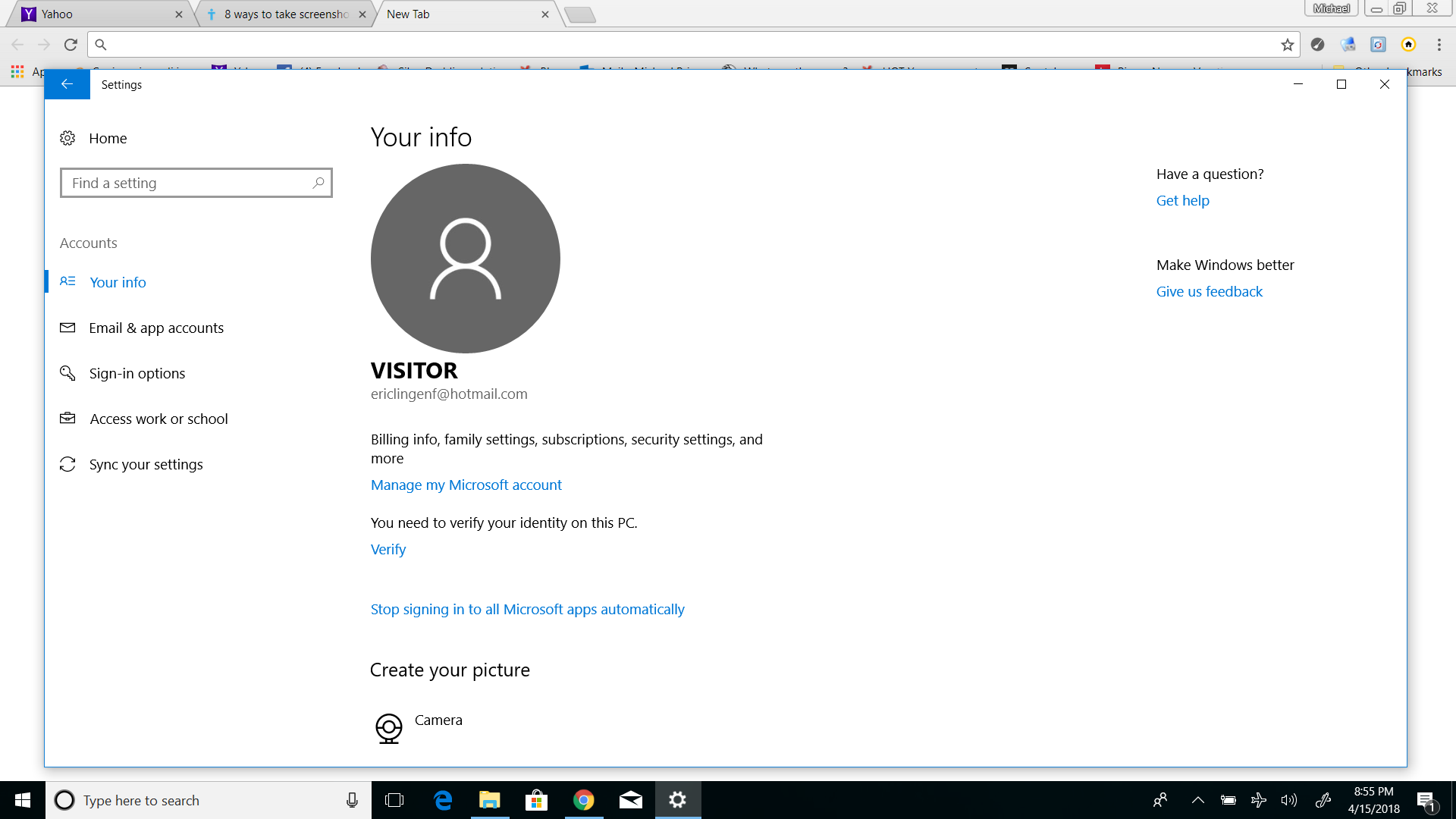Select Your info in the sidebar
Screen dimensions: 1456x819
point(118,281)
